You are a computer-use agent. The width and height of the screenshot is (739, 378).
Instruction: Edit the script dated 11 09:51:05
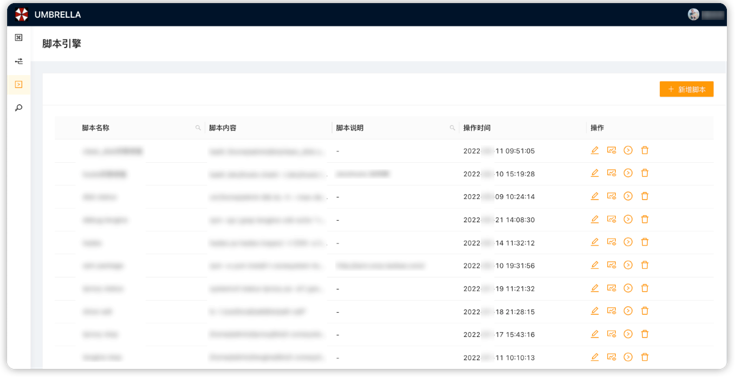595,150
